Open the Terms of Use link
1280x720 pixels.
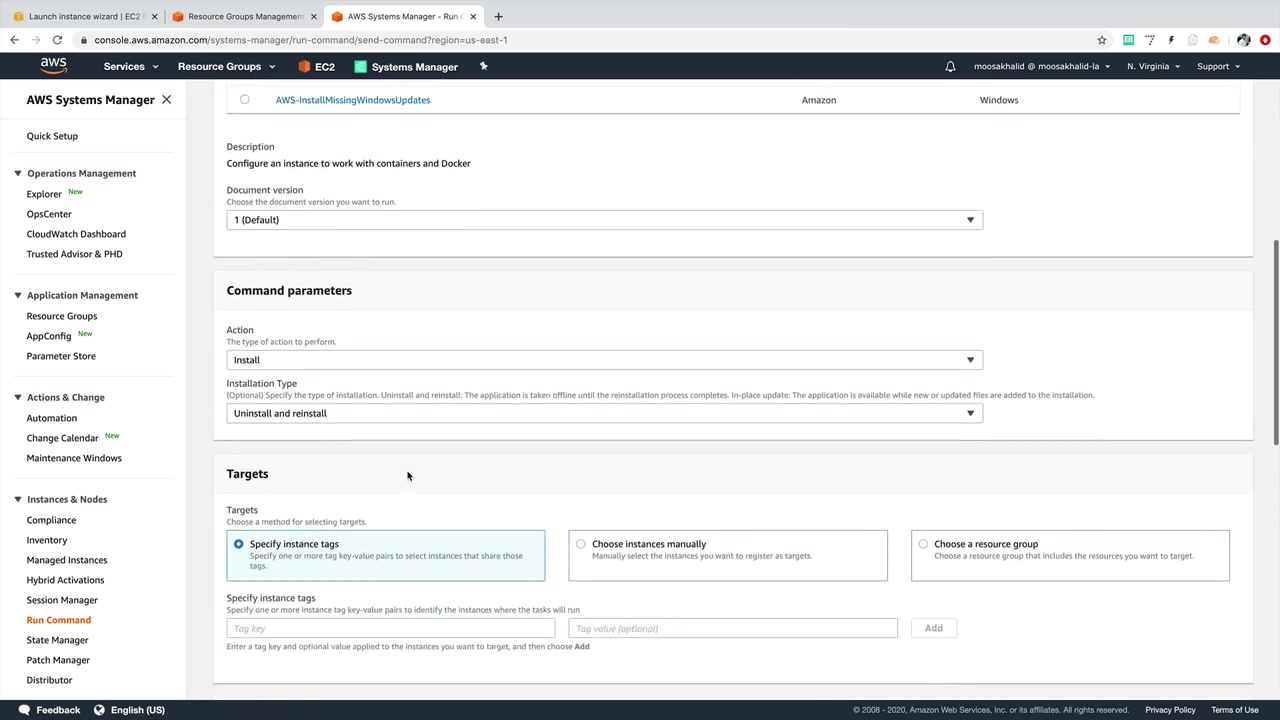pos(1235,710)
